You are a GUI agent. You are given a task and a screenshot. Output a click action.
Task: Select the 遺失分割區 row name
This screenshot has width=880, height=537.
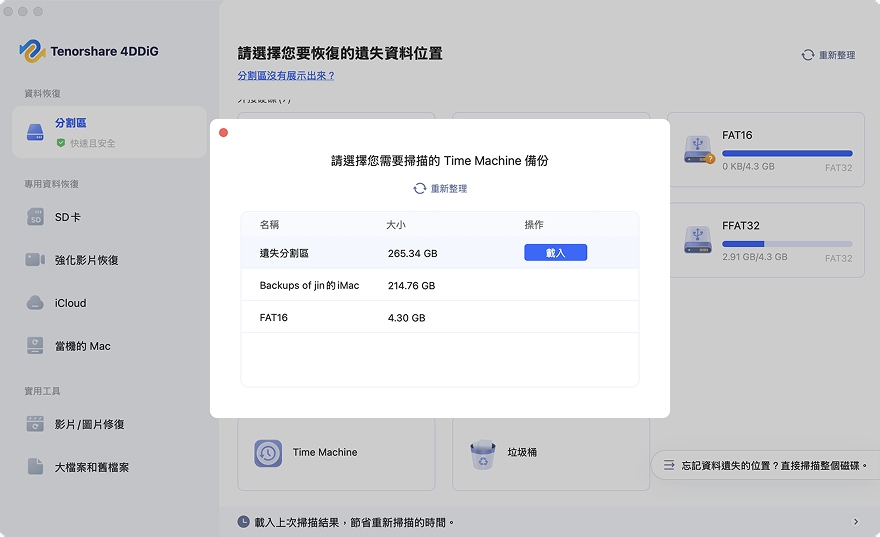[x=284, y=253]
